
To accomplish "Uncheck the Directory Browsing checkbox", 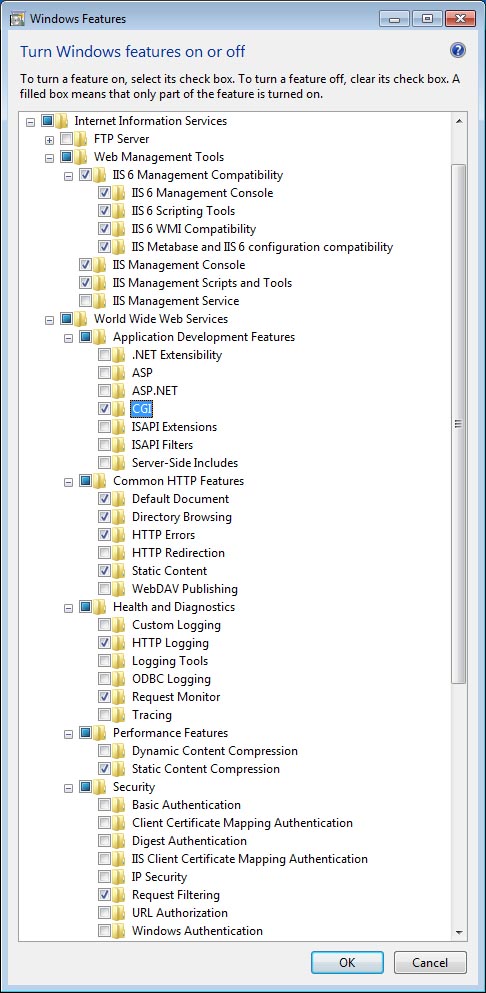I will [105, 517].
